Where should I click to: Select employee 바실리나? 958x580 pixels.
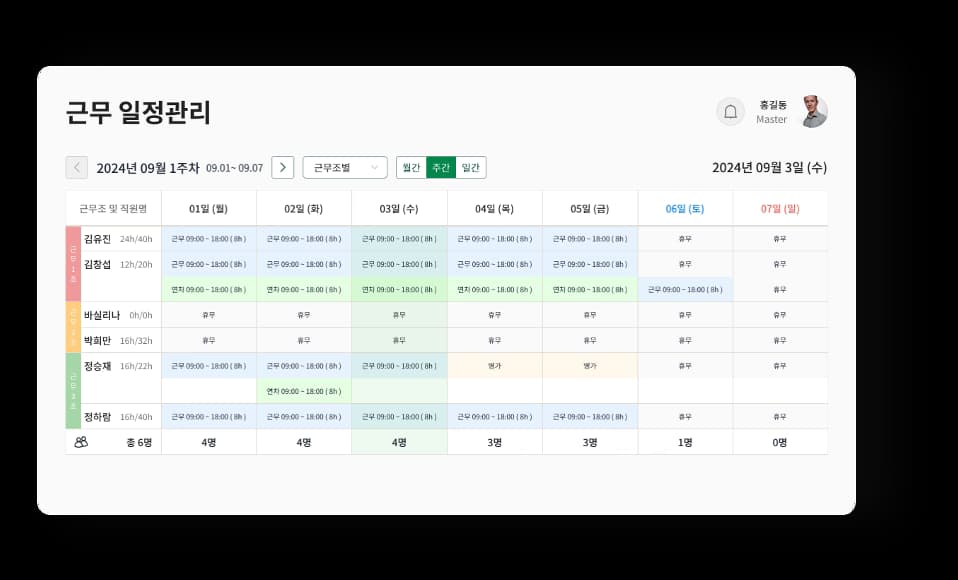pos(103,313)
